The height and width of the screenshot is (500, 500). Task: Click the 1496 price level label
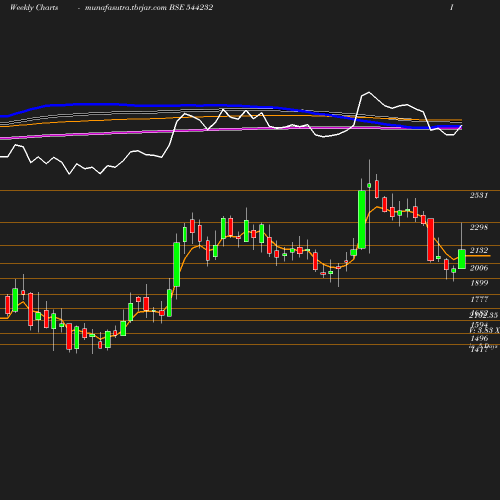pos(479,339)
